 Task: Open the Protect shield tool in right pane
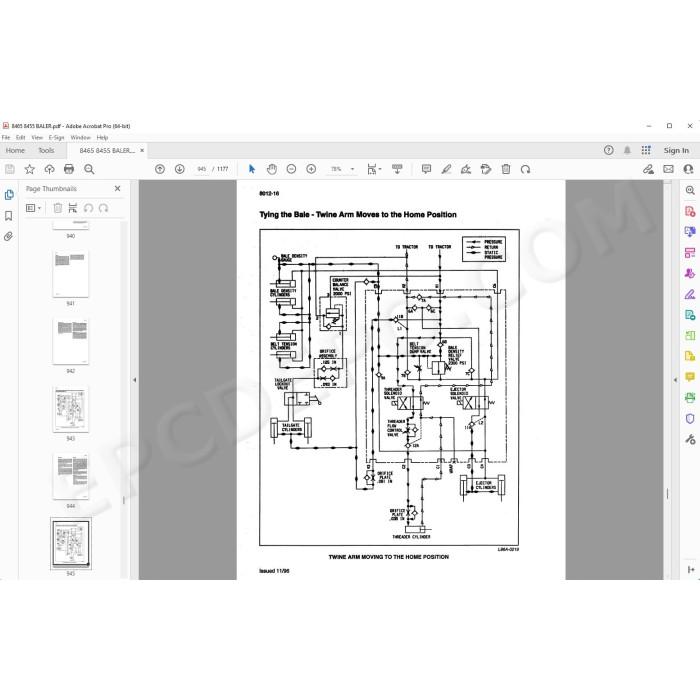690,418
